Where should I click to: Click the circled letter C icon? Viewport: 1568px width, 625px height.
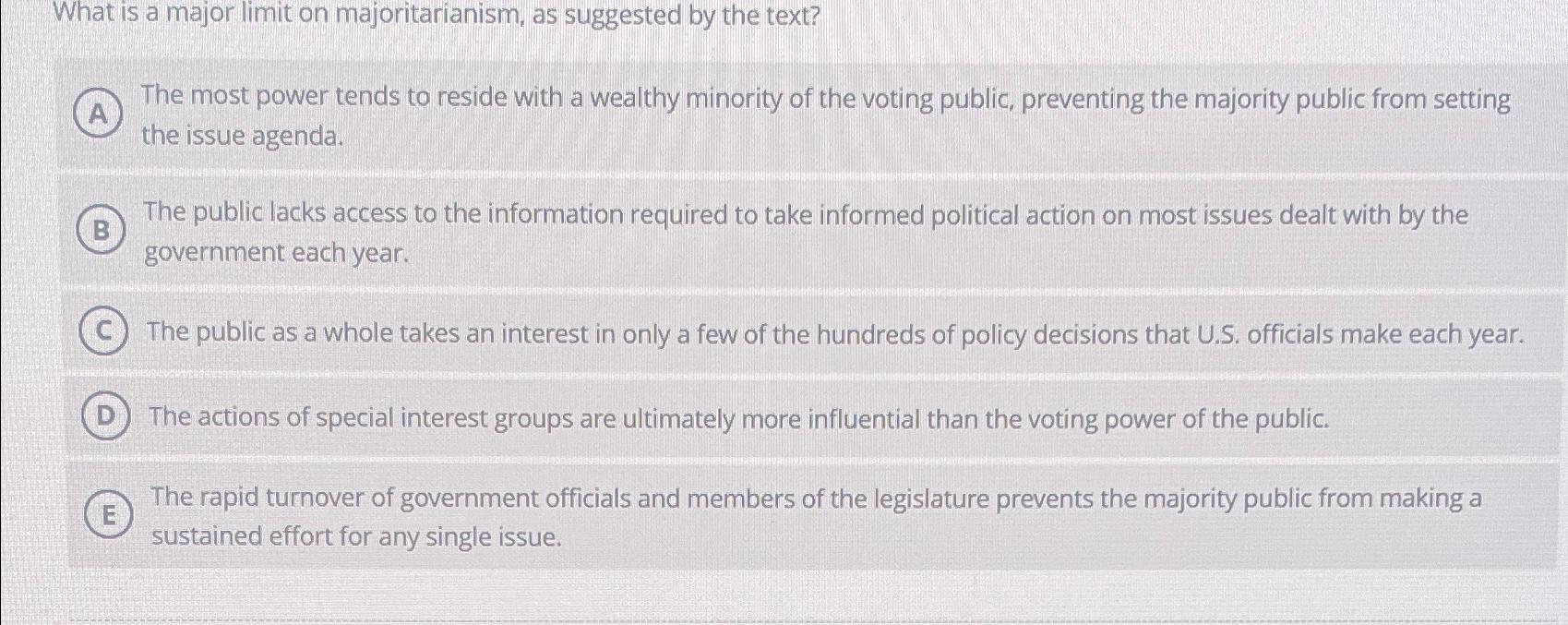click(102, 333)
